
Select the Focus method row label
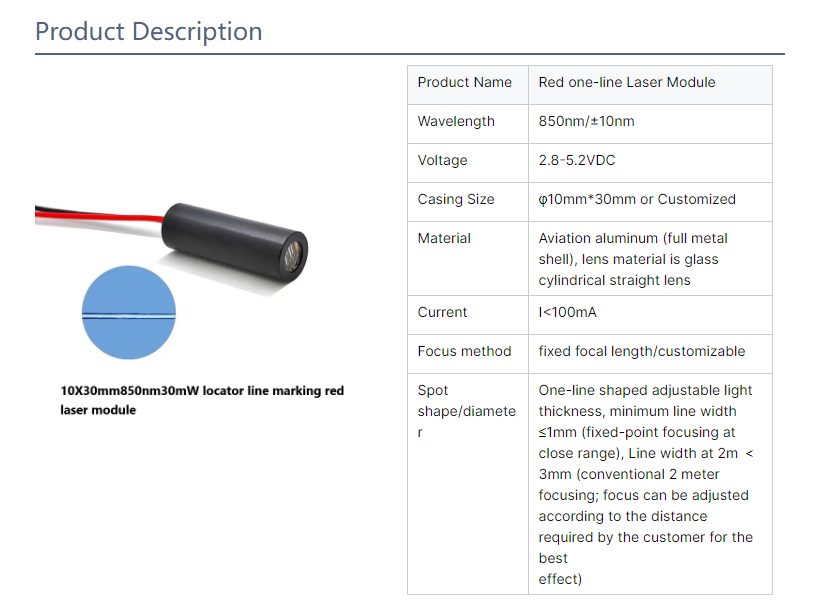coord(464,352)
